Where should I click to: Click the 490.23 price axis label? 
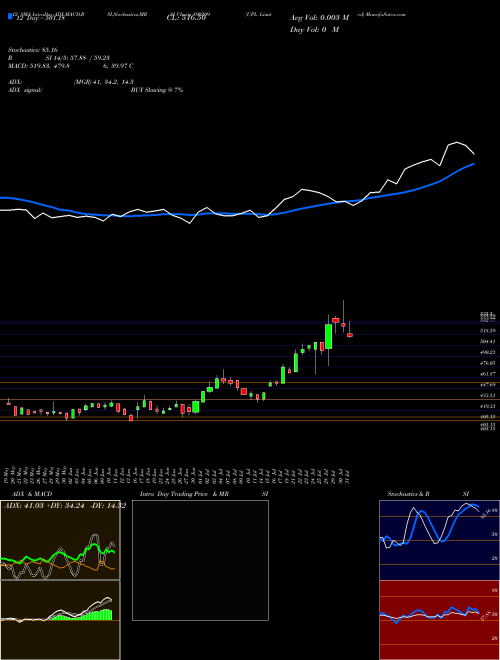point(488,352)
